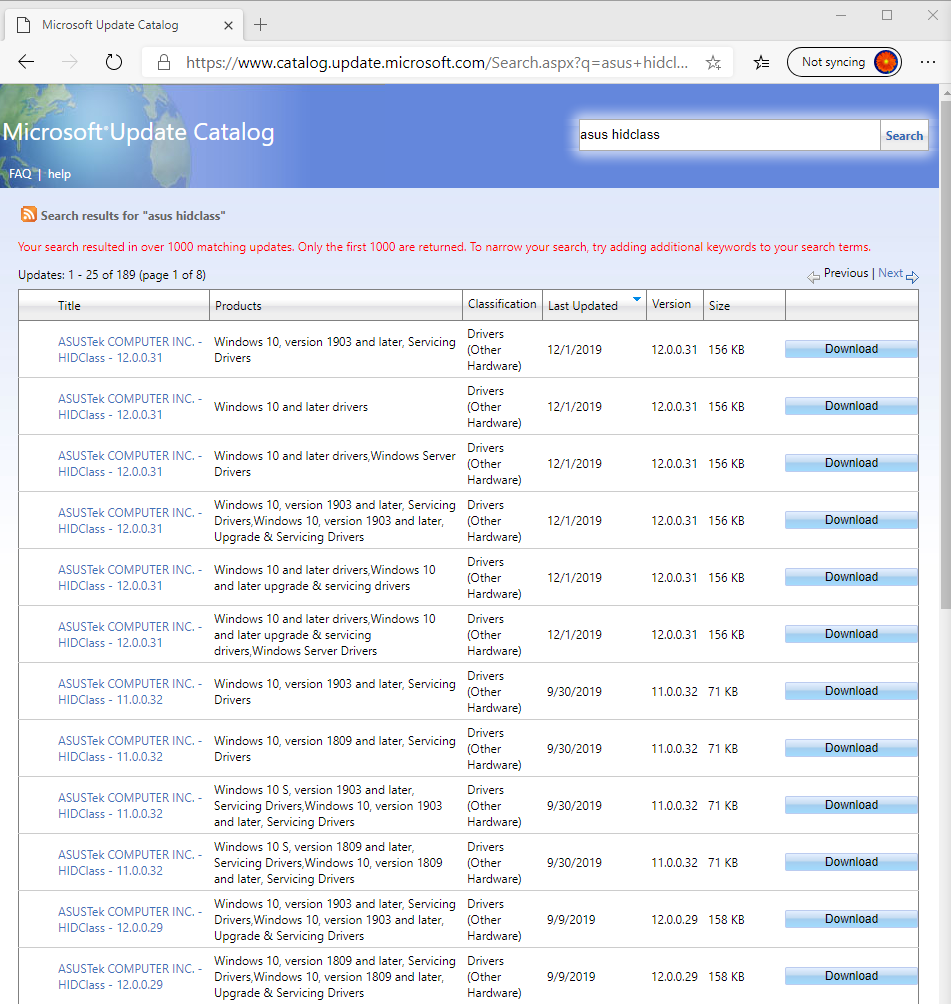Click the Next page arrow icon
Viewport: 951px width, 1004px height.
coord(913,277)
